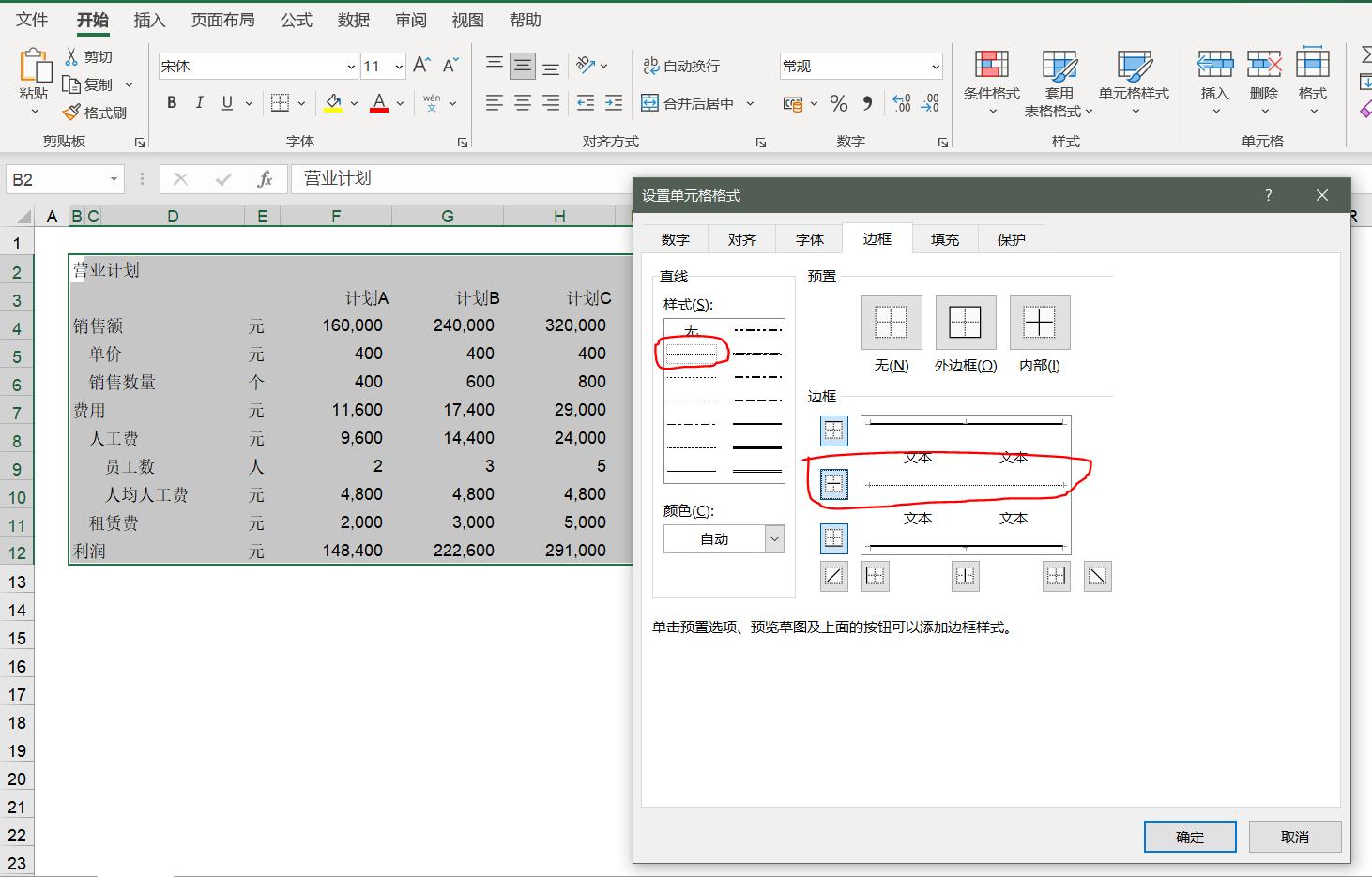Click the Merge and Center icon
1372x877 pixels.
coord(649,103)
